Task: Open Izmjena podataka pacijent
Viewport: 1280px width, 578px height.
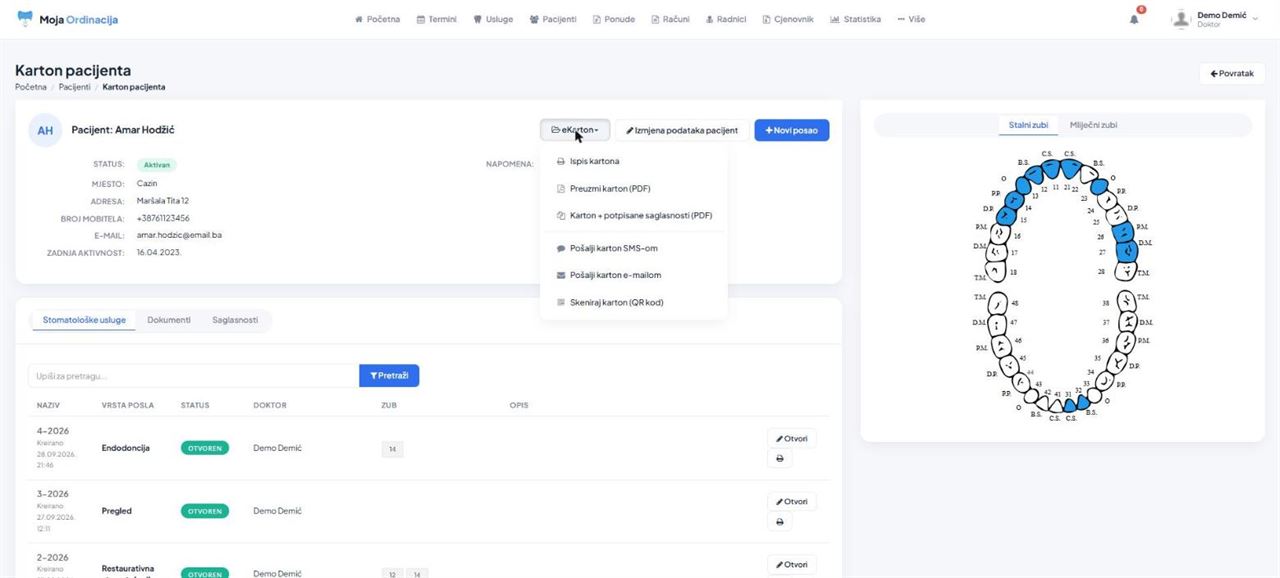Action: pos(682,130)
